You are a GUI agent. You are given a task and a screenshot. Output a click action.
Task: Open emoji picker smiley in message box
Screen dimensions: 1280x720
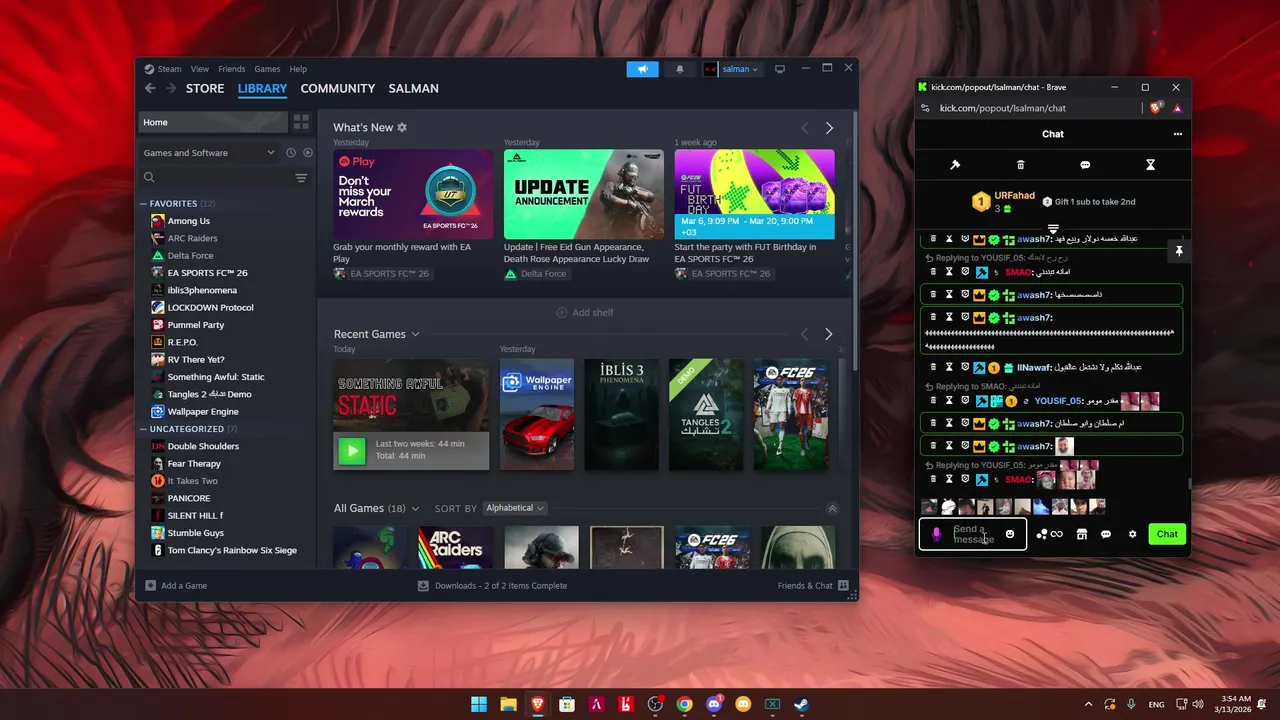(1010, 534)
